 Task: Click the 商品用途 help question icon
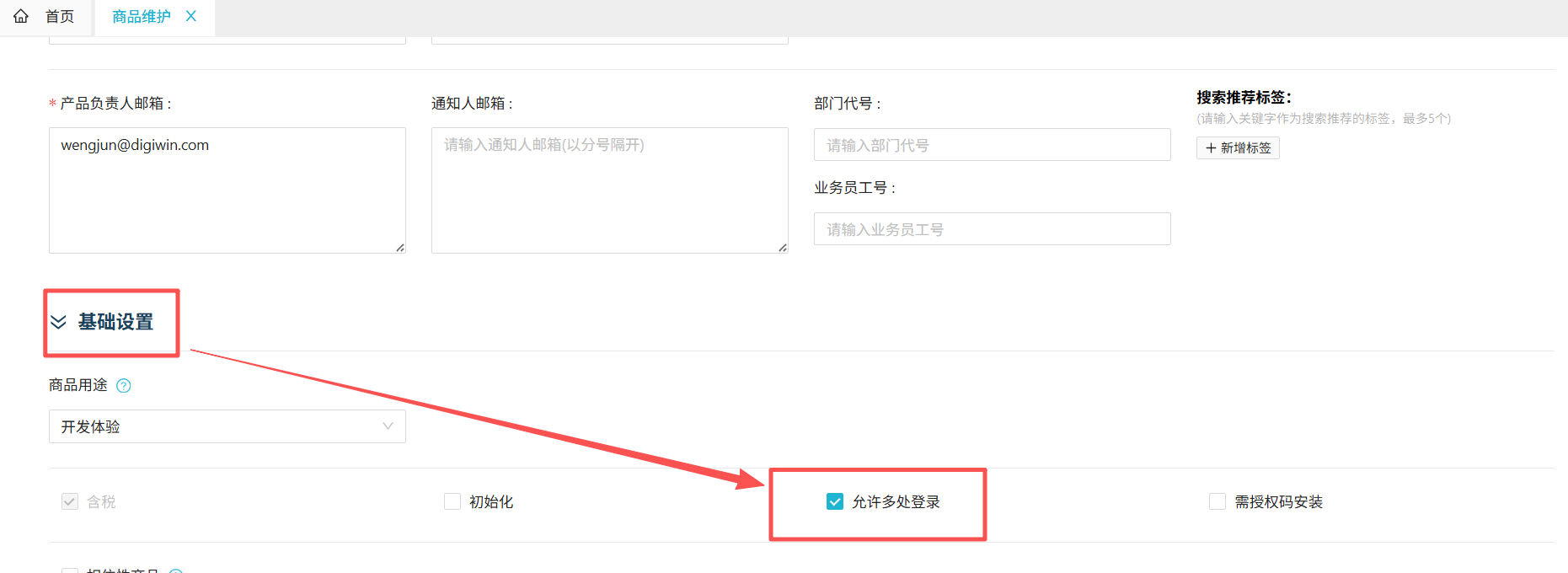pyautogui.click(x=124, y=386)
